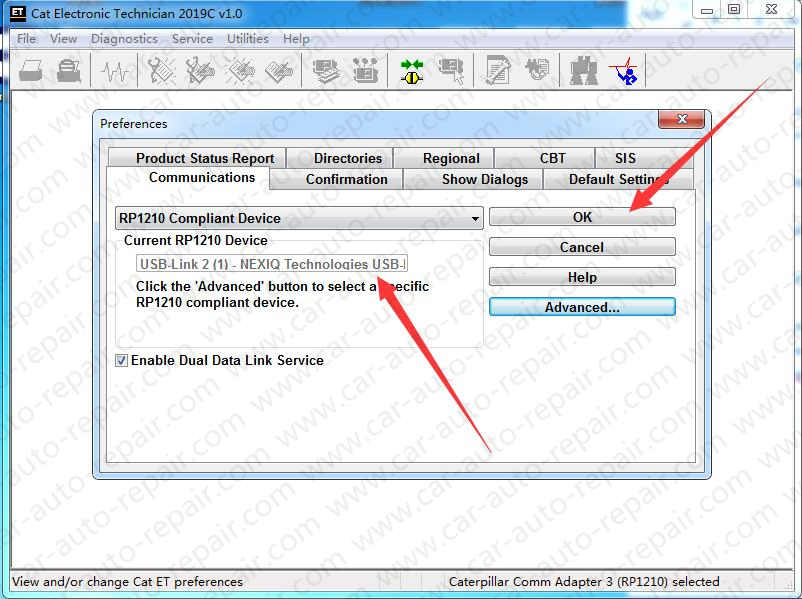Open the RP1210 Compliant Device dropdown
Viewport: 802px width, 599px height.
click(299, 218)
